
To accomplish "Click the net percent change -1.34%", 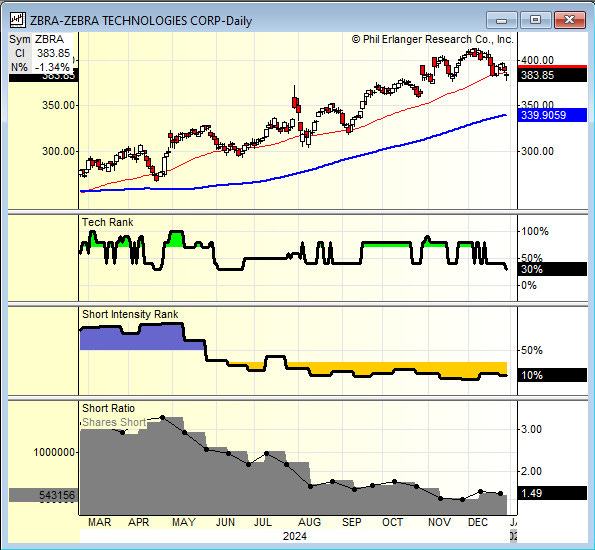I will [x=52, y=67].
